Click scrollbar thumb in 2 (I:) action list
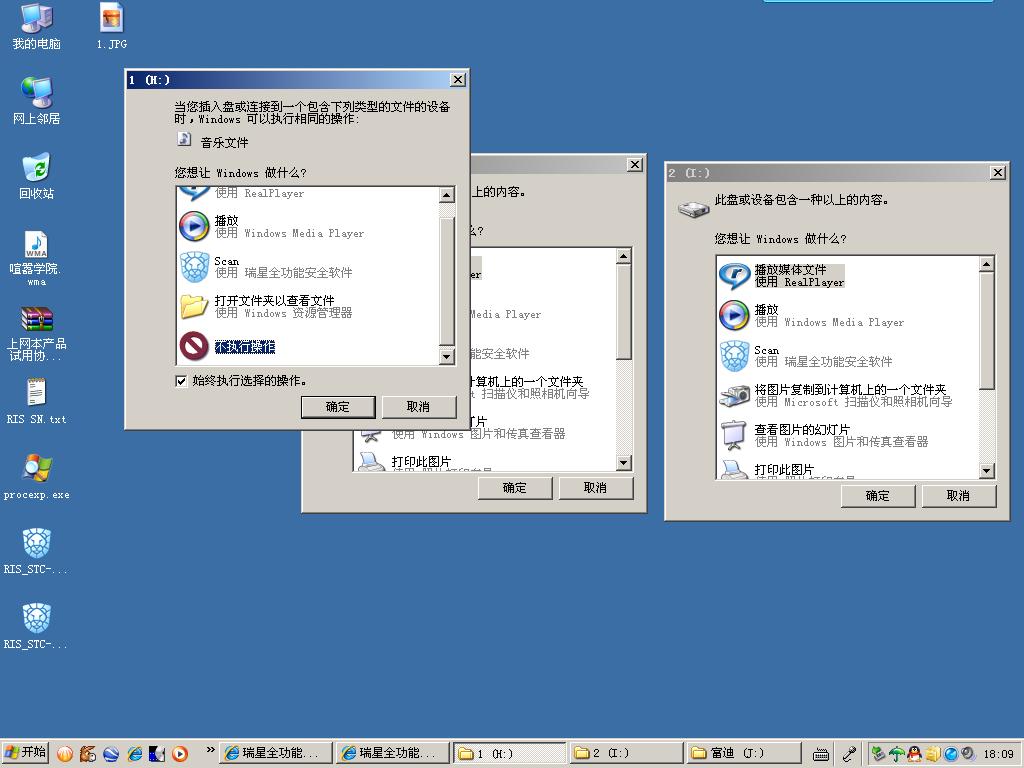 coord(987,330)
